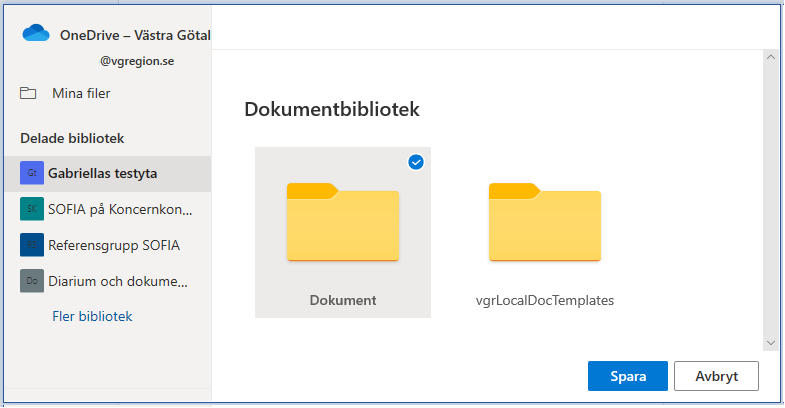Select SOFIA på Koncernkon... library name
This screenshot has width=785, height=408.
(121, 210)
